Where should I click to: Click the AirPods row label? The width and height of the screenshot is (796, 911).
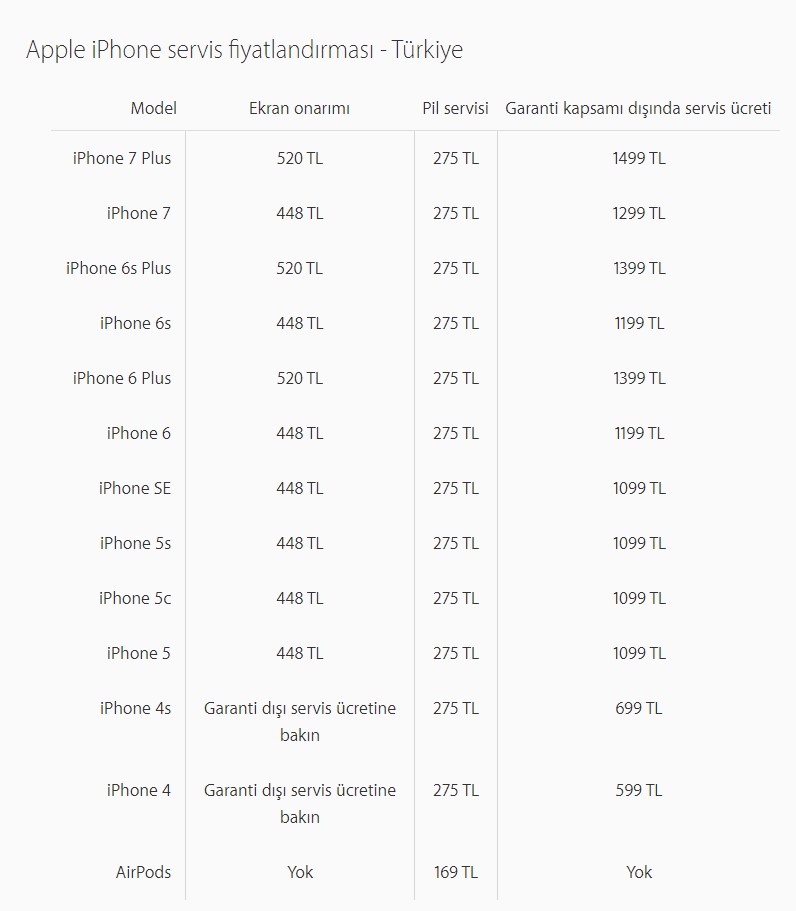click(144, 872)
